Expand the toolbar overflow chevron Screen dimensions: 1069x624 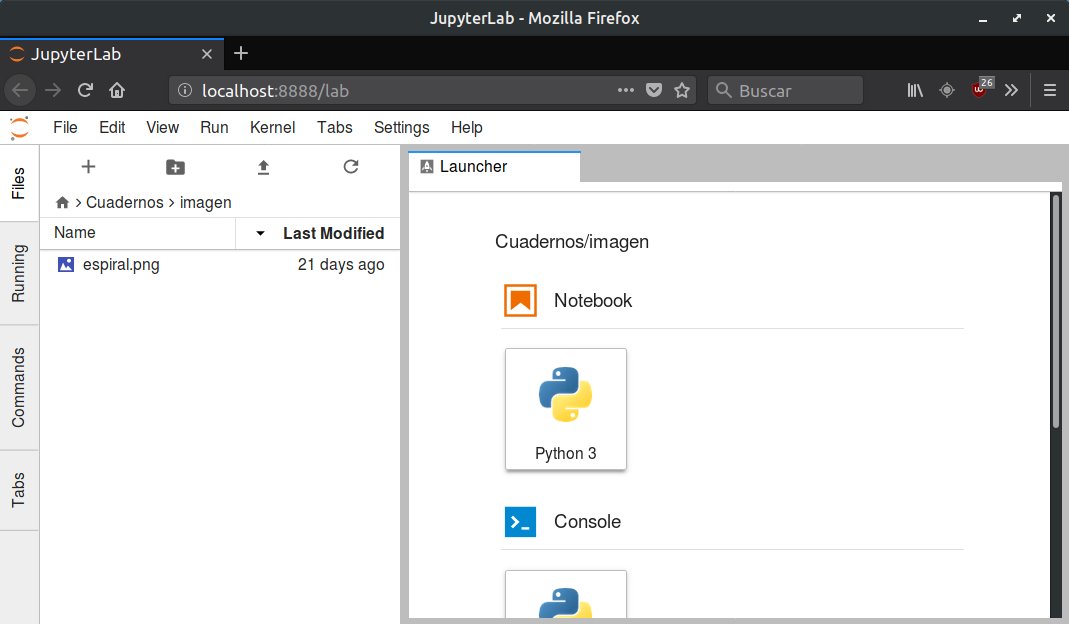(x=1012, y=90)
